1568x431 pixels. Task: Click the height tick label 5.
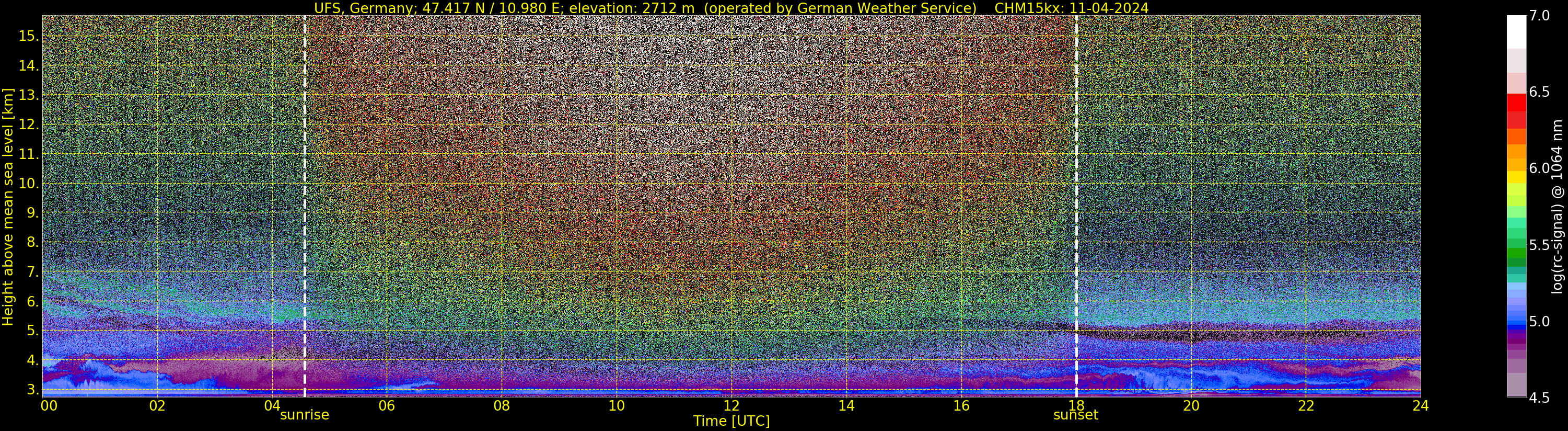coord(33,331)
